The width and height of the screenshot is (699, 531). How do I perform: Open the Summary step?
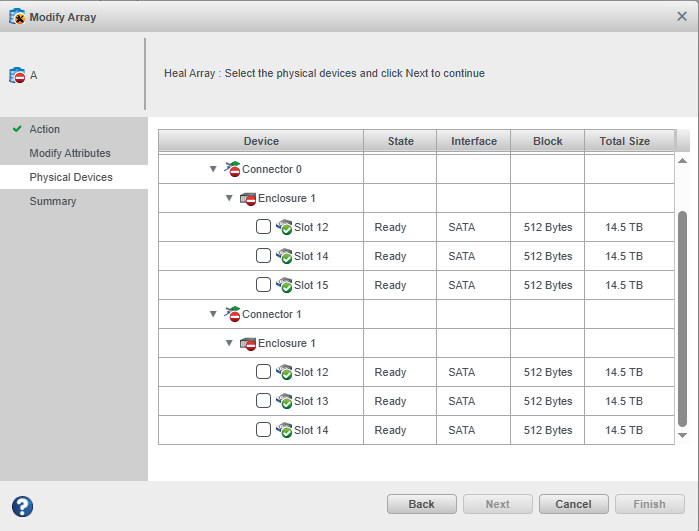53,201
